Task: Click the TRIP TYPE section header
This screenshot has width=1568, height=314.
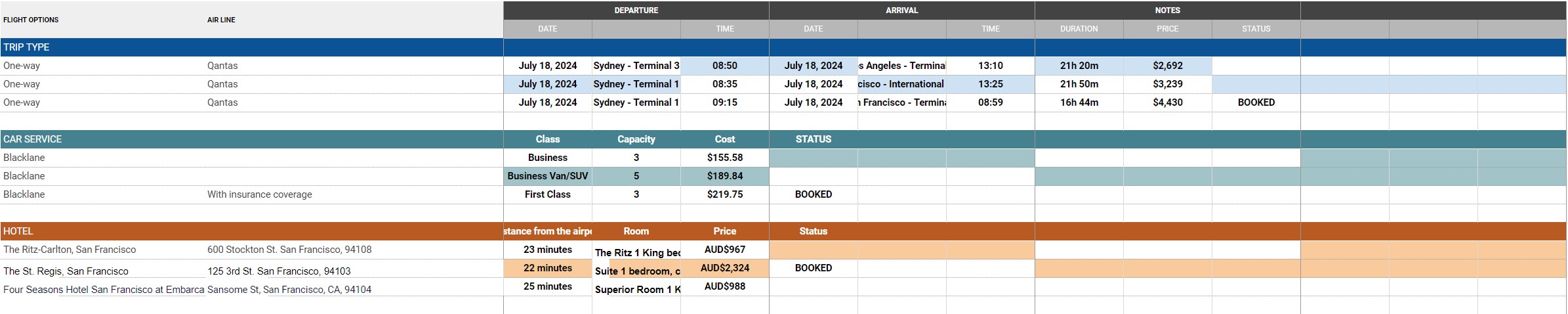Action: click(x=26, y=47)
